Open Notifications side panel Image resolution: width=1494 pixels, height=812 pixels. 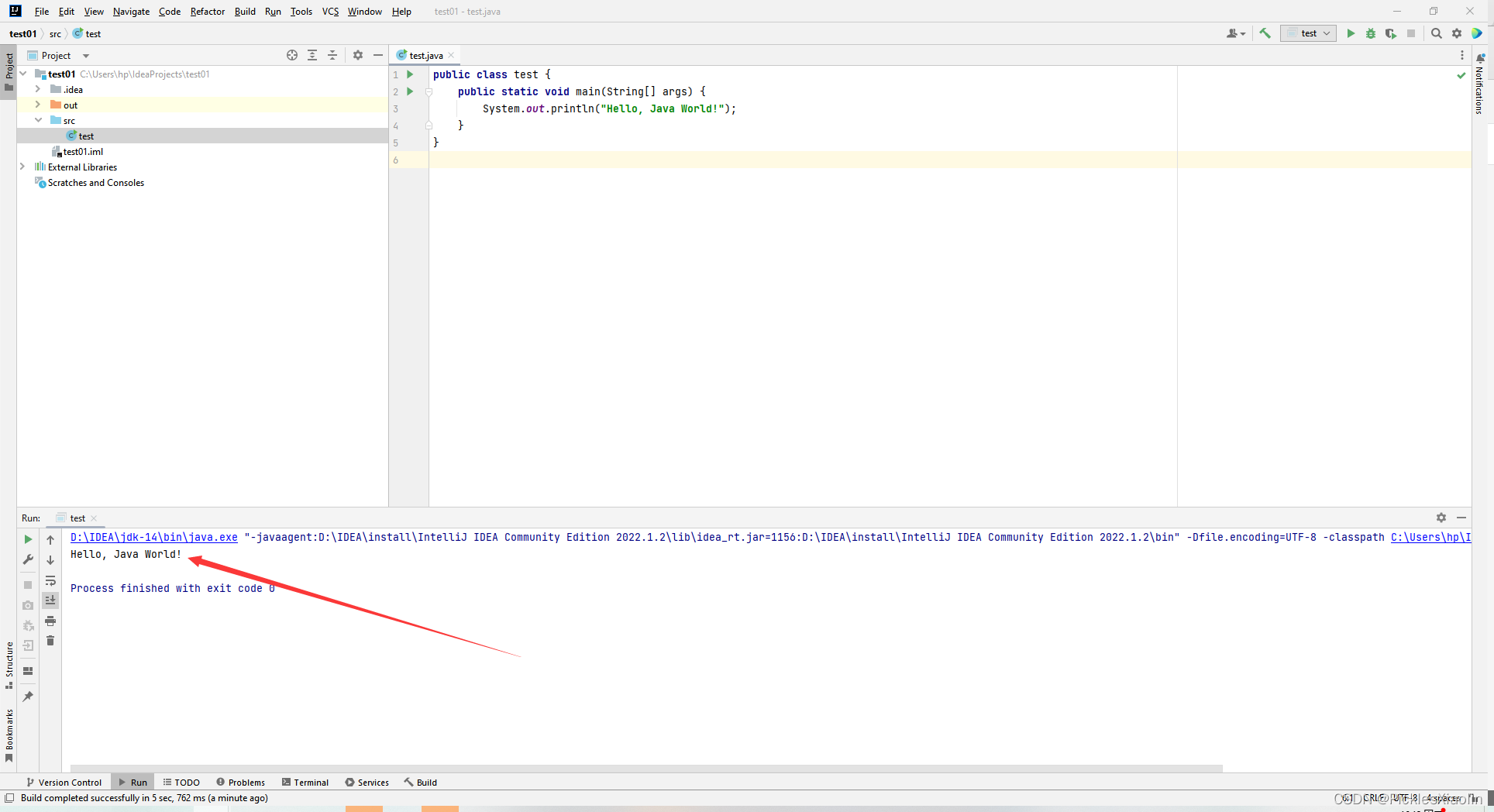coord(1480,85)
